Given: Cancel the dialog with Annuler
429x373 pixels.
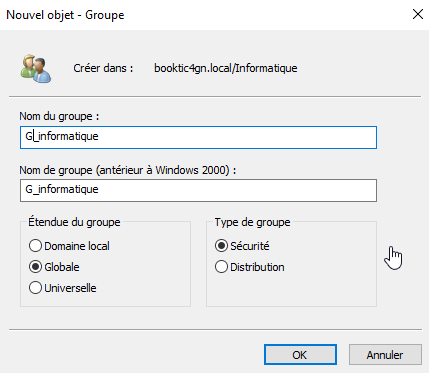Looking at the screenshot, I should (x=385, y=355).
